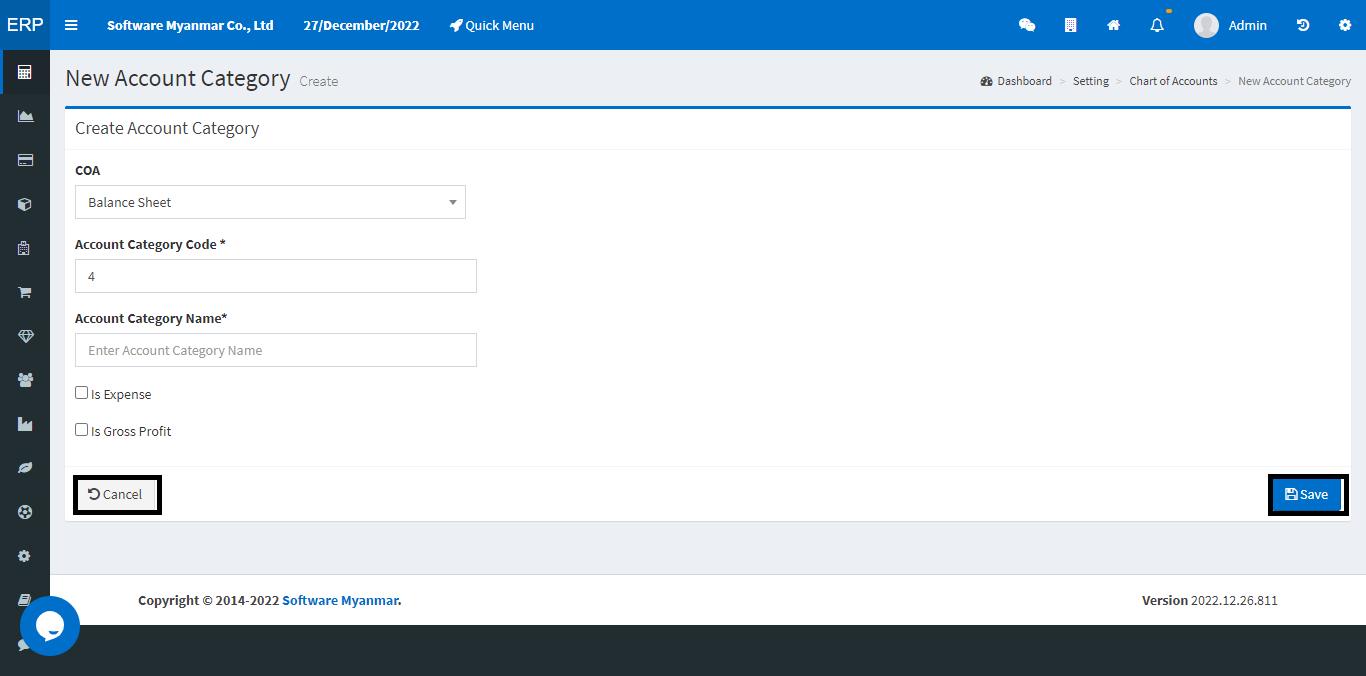
Task: Click the Cancel button
Action: point(116,494)
